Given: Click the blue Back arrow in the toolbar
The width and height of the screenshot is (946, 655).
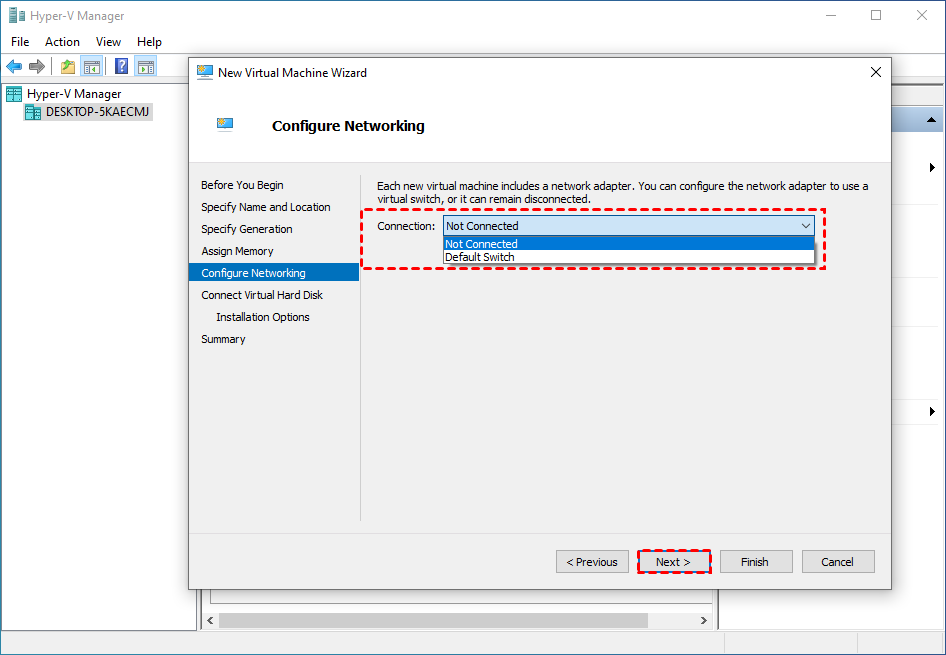Looking at the screenshot, I should pos(14,66).
